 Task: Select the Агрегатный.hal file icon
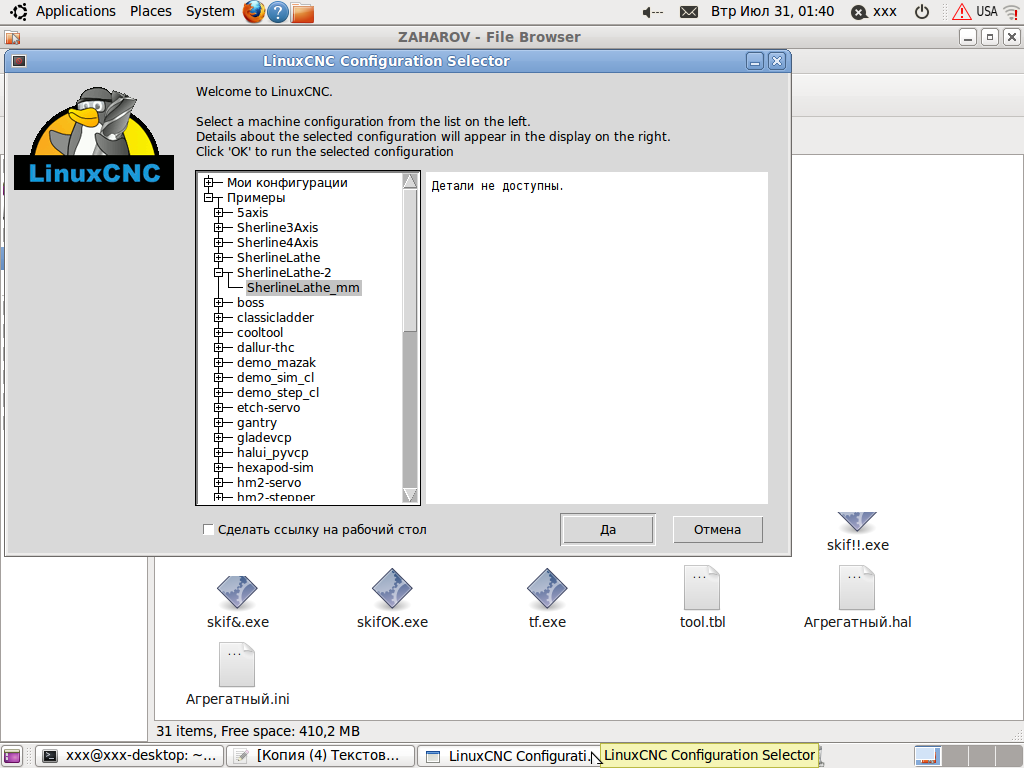(857, 588)
